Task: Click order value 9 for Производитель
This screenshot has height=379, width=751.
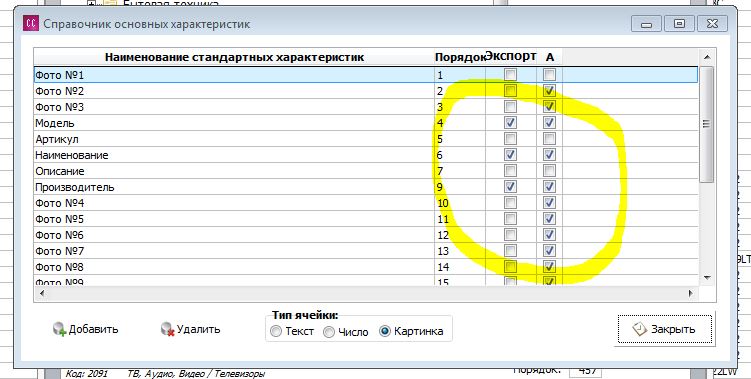Action: 440,187
